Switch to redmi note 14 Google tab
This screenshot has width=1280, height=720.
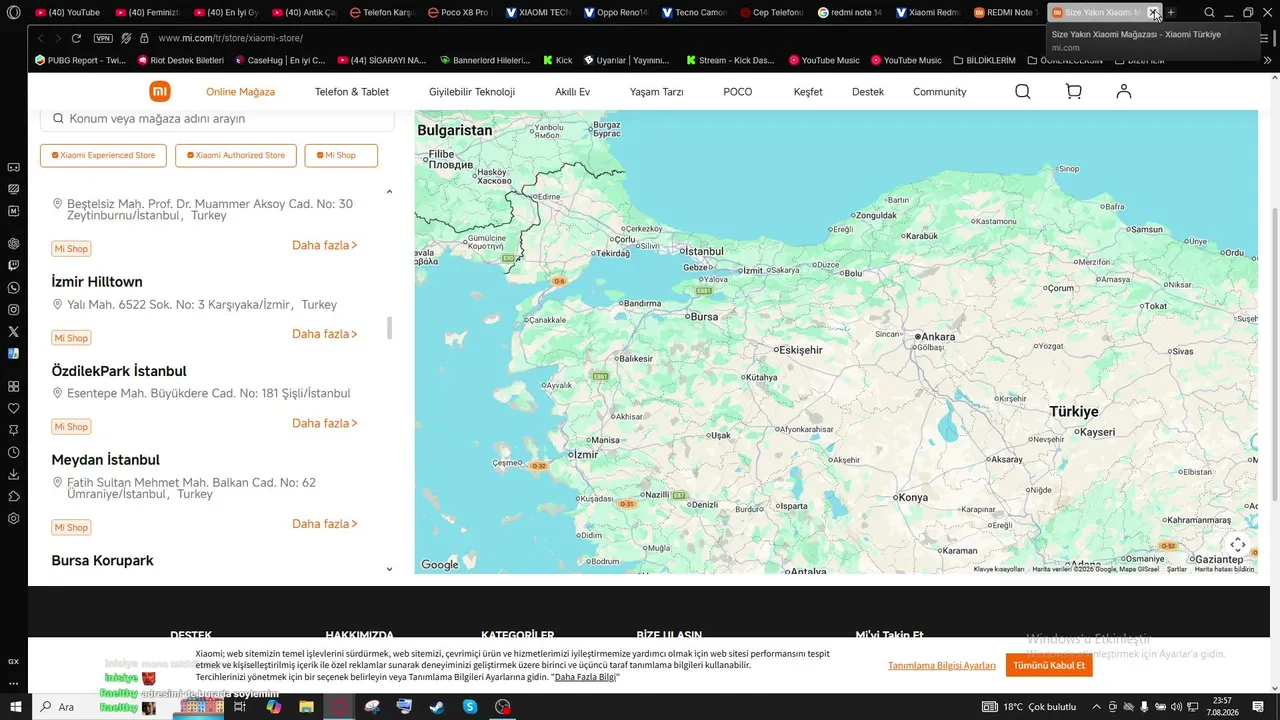point(850,13)
